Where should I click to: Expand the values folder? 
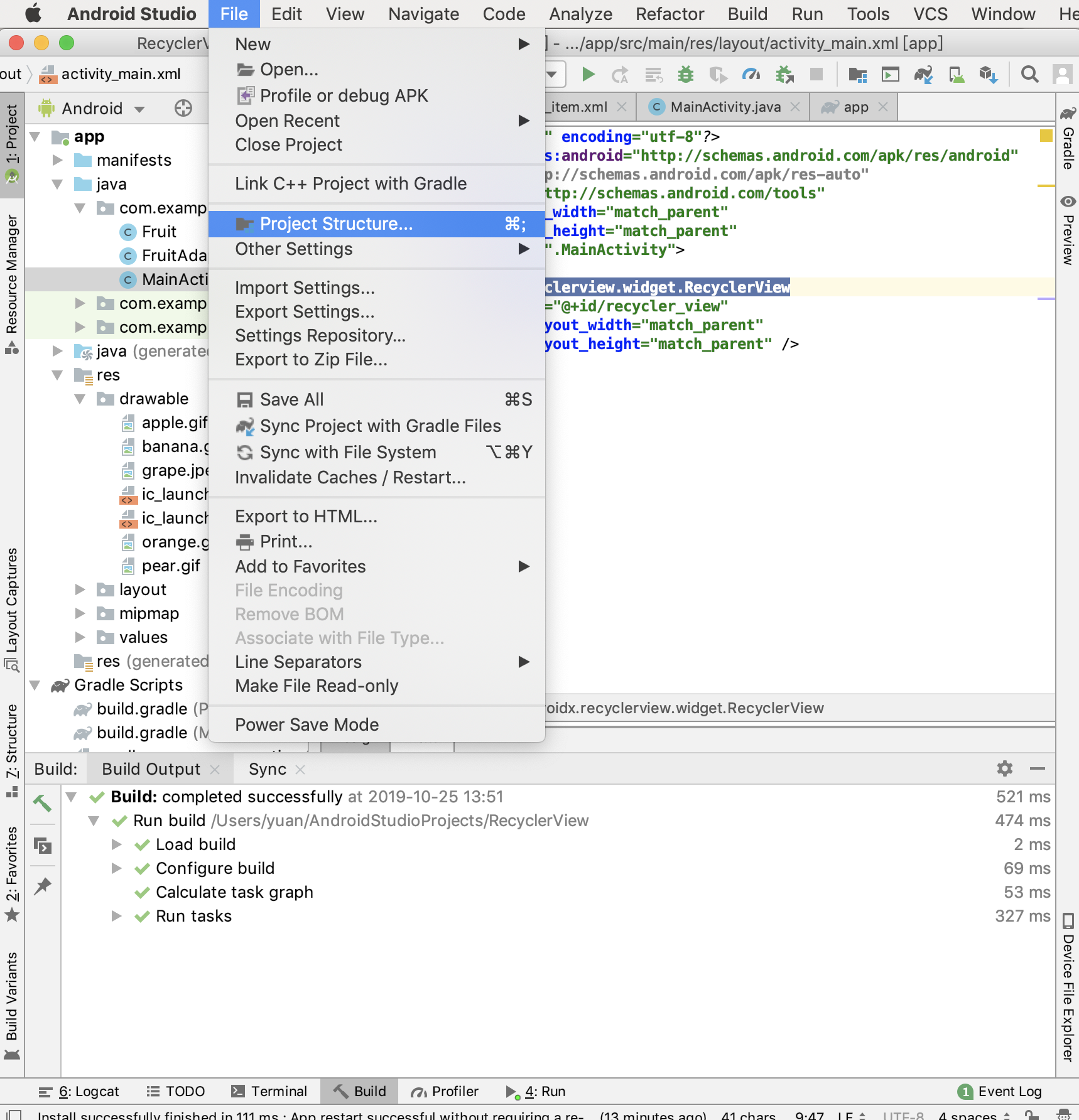80,637
